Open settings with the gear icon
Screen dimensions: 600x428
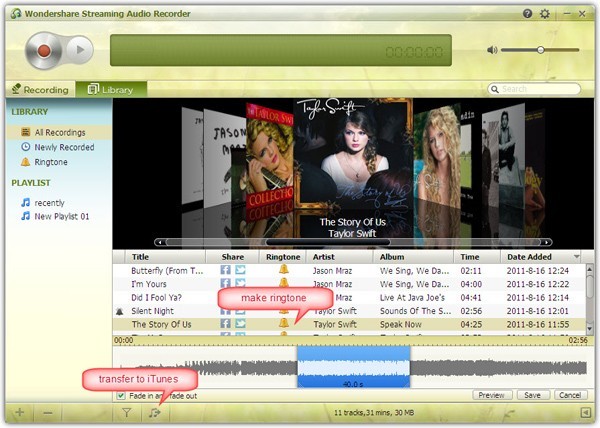pyautogui.click(x=544, y=14)
